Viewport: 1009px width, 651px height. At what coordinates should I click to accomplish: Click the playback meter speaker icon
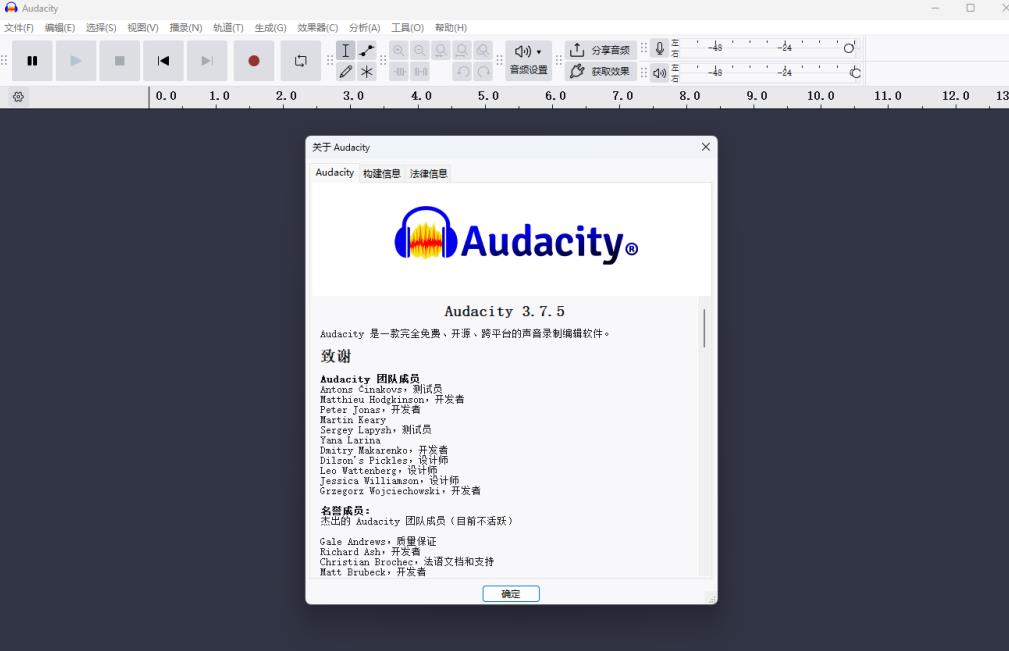[x=660, y=73]
